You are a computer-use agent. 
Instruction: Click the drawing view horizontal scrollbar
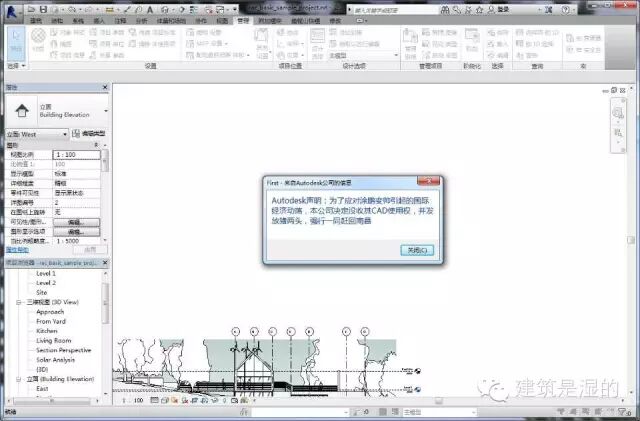pos(439,401)
